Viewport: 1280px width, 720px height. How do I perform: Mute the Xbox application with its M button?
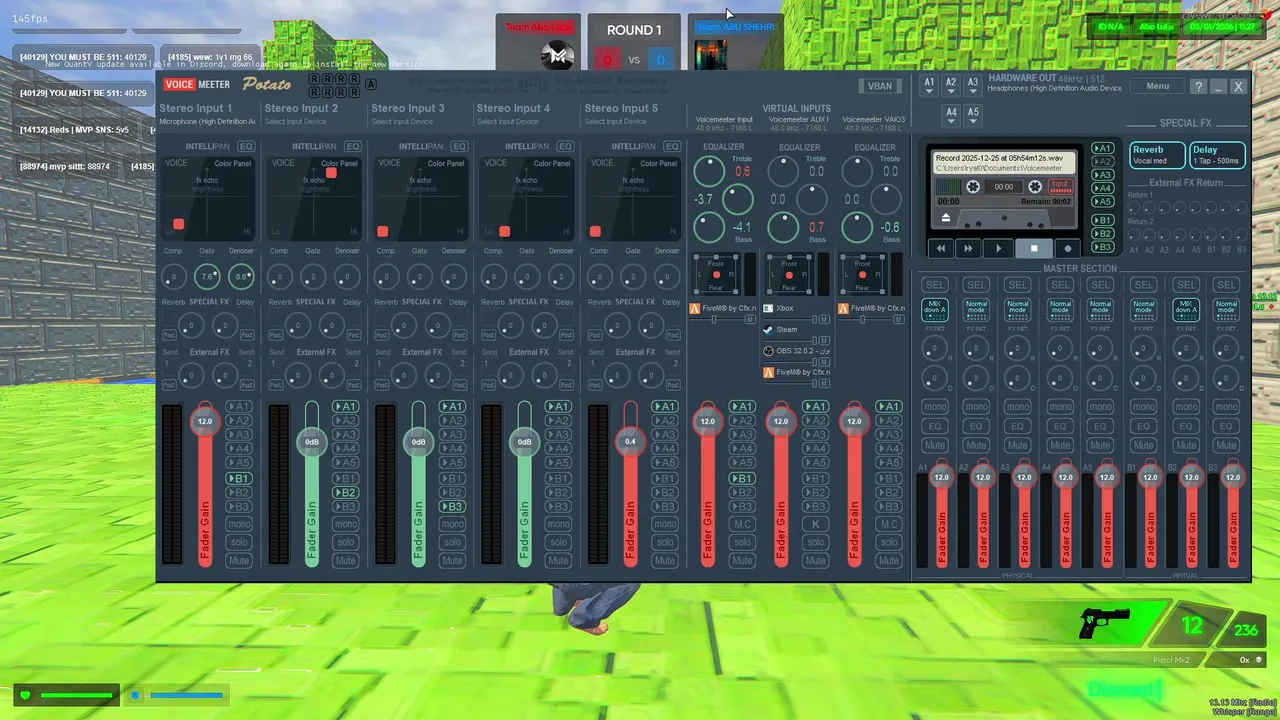(825, 320)
